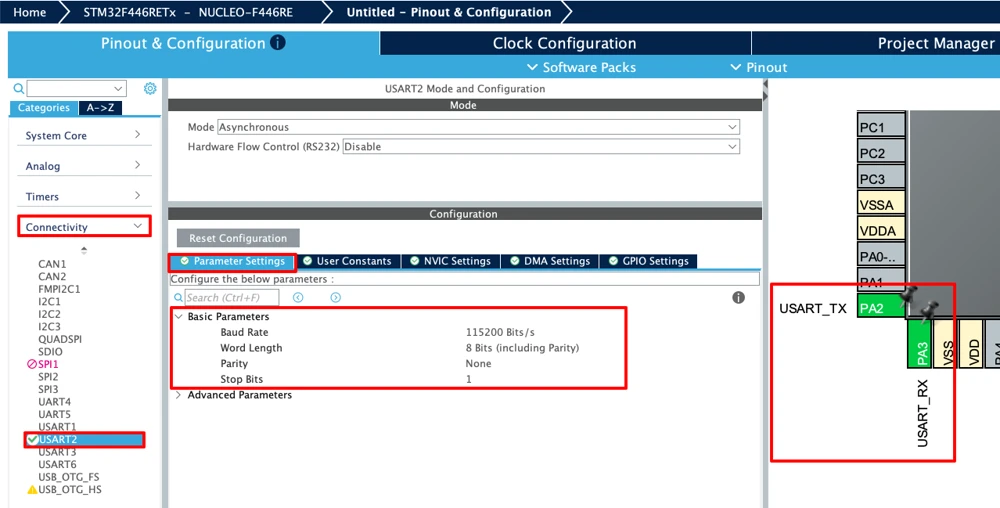Image resolution: width=1000 pixels, height=508 pixels.
Task: Open the User Constants tab
Action: pos(348,261)
